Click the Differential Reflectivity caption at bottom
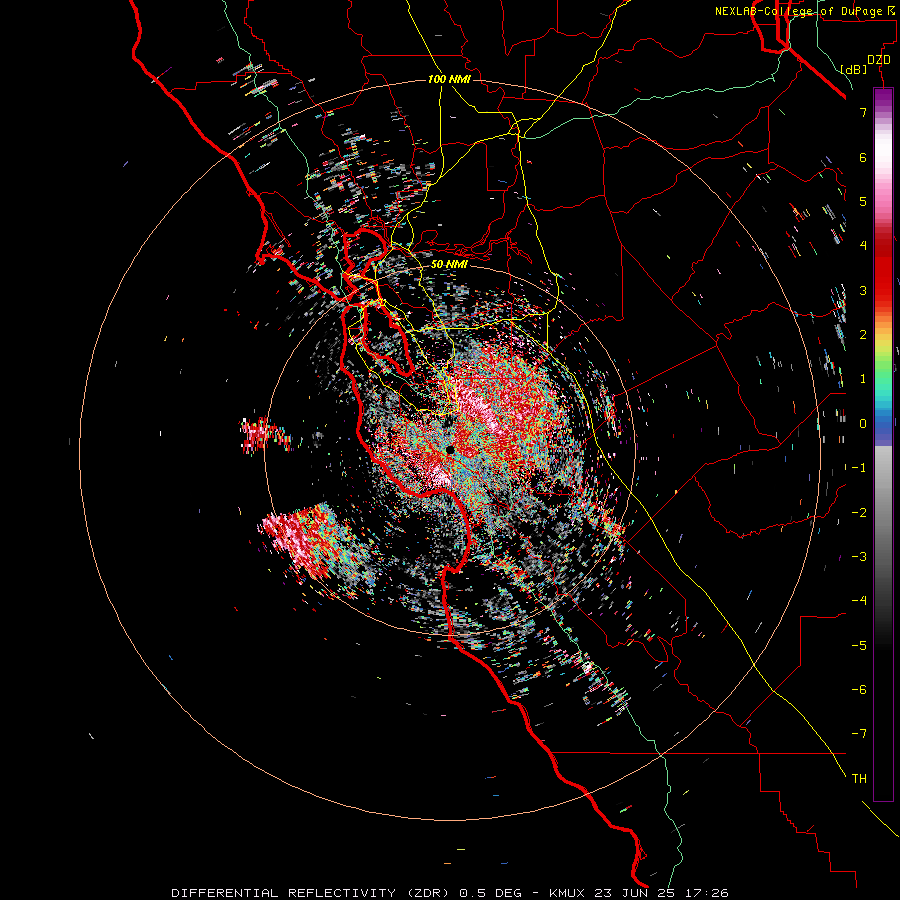 point(450,893)
